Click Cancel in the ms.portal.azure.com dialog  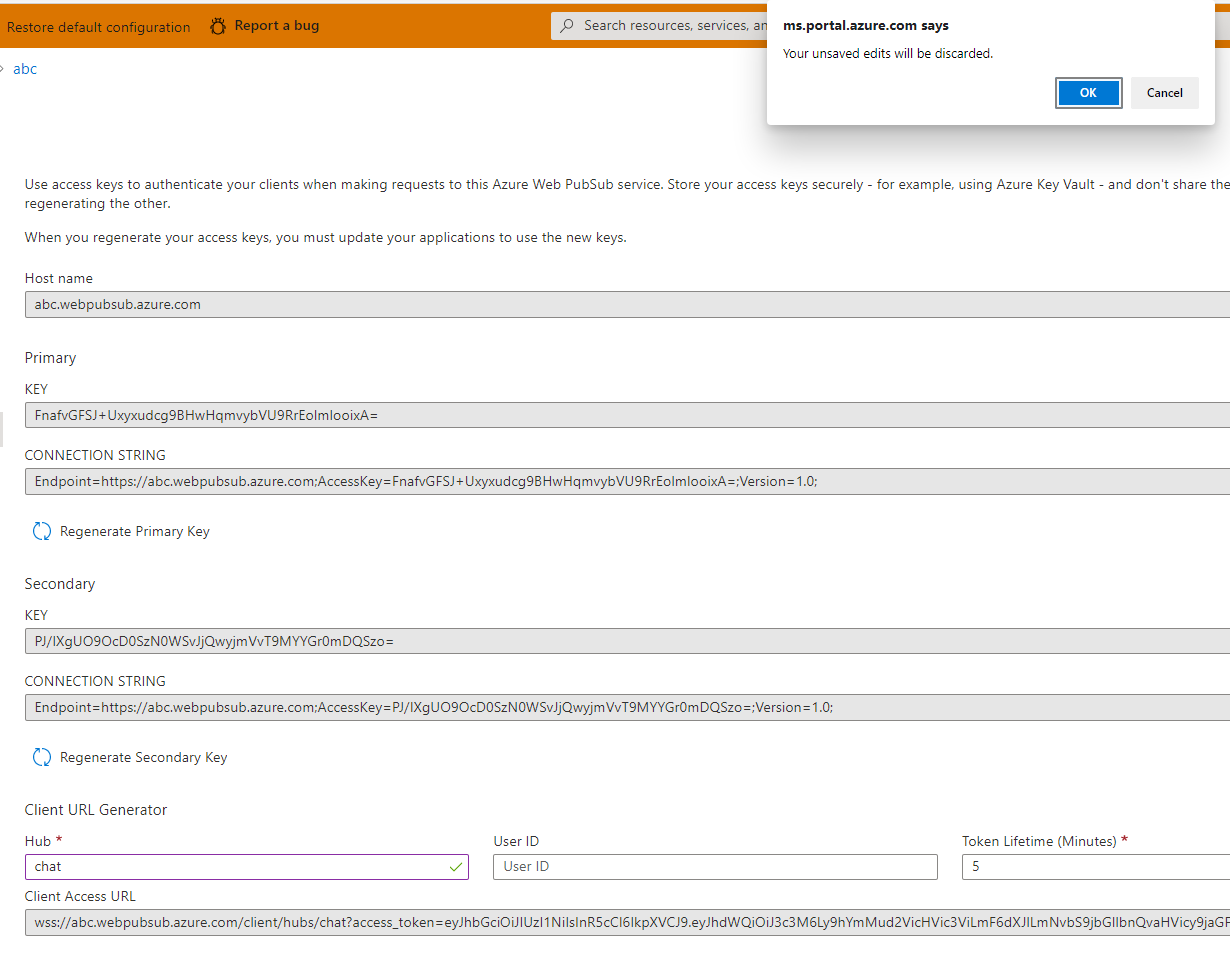pyautogui.click(x=1164, y=92)
